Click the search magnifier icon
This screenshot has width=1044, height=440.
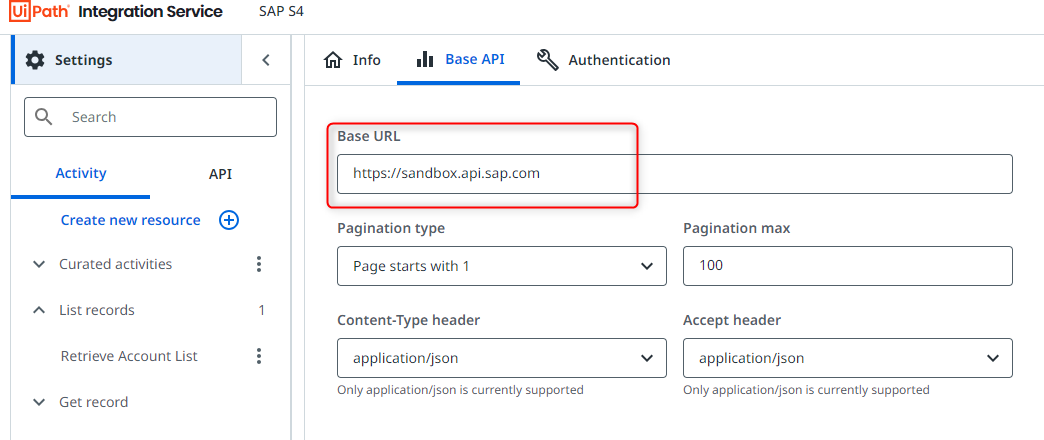(x=44, y=117)
